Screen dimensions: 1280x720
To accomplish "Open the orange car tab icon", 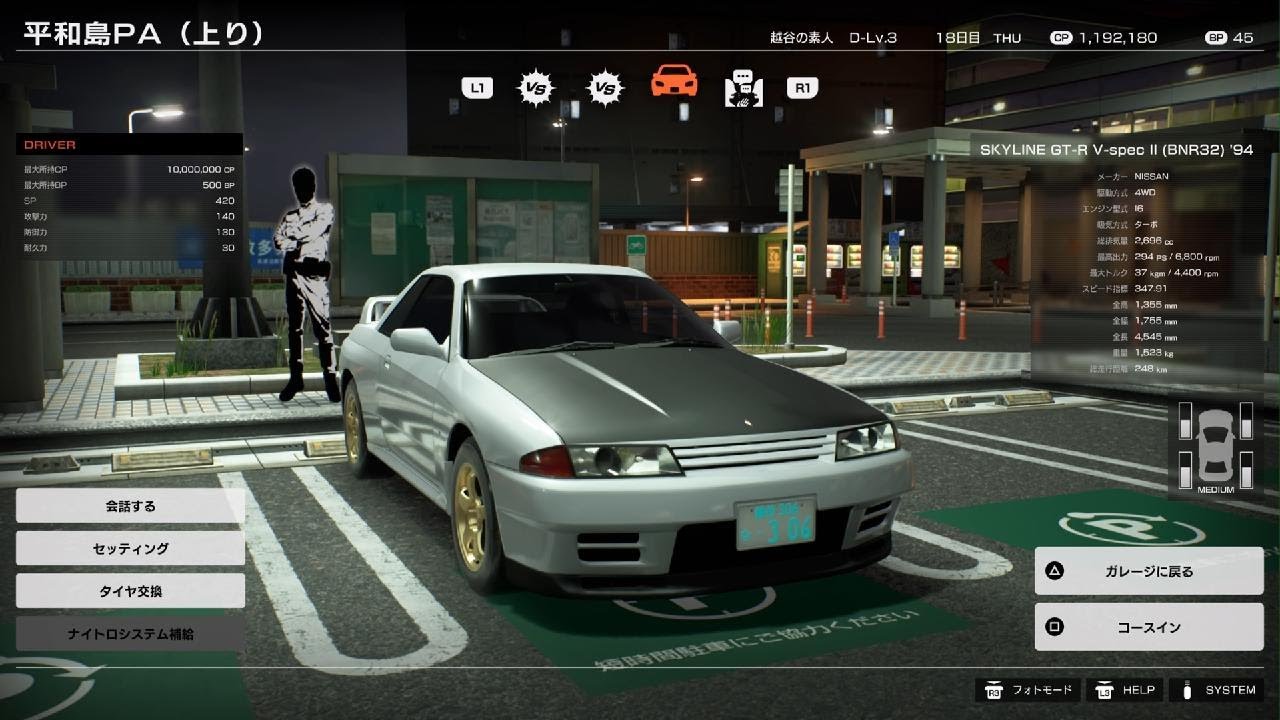I will click(x=674, y=81).
